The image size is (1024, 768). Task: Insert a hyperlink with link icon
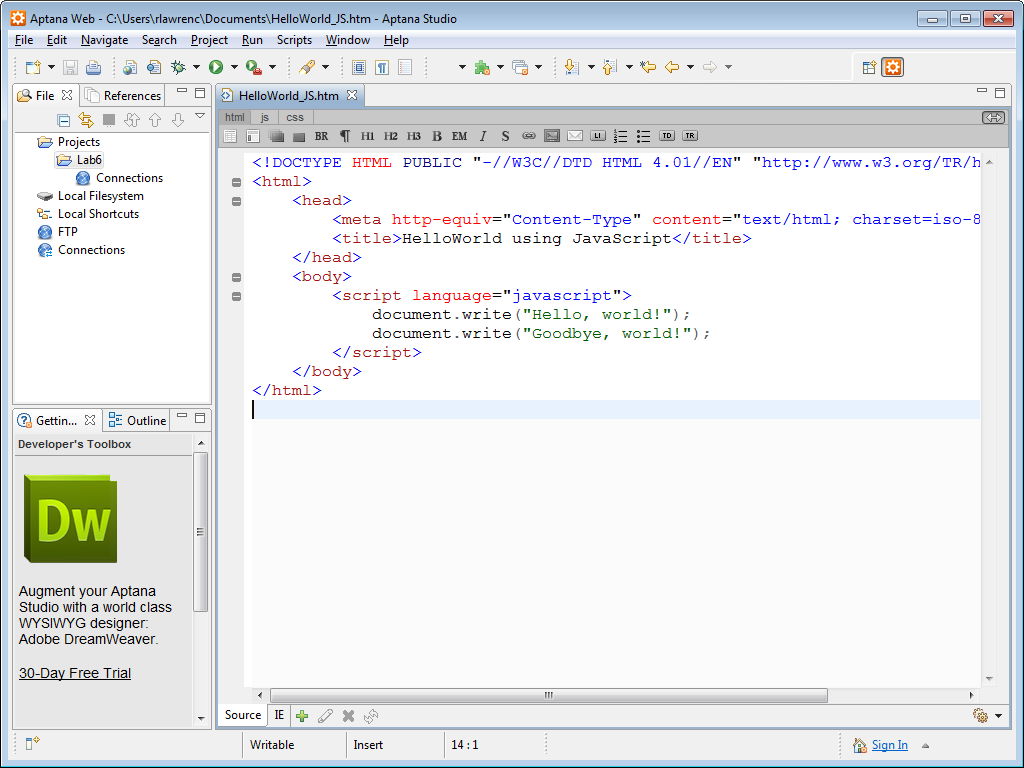pyautogui.click(x=529, y=136)
